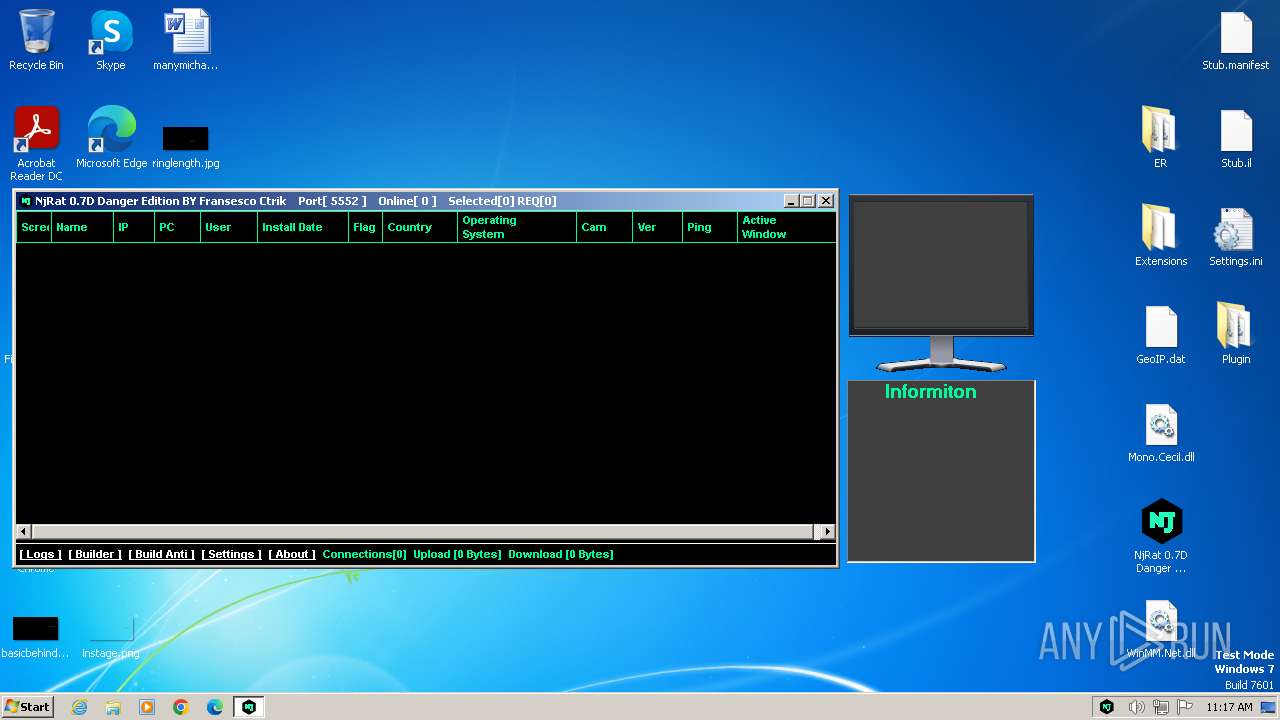The image size is (1280, 720).
Task: Open the [About] menu item
Action: pyautogui.click(x=292, y=554)
